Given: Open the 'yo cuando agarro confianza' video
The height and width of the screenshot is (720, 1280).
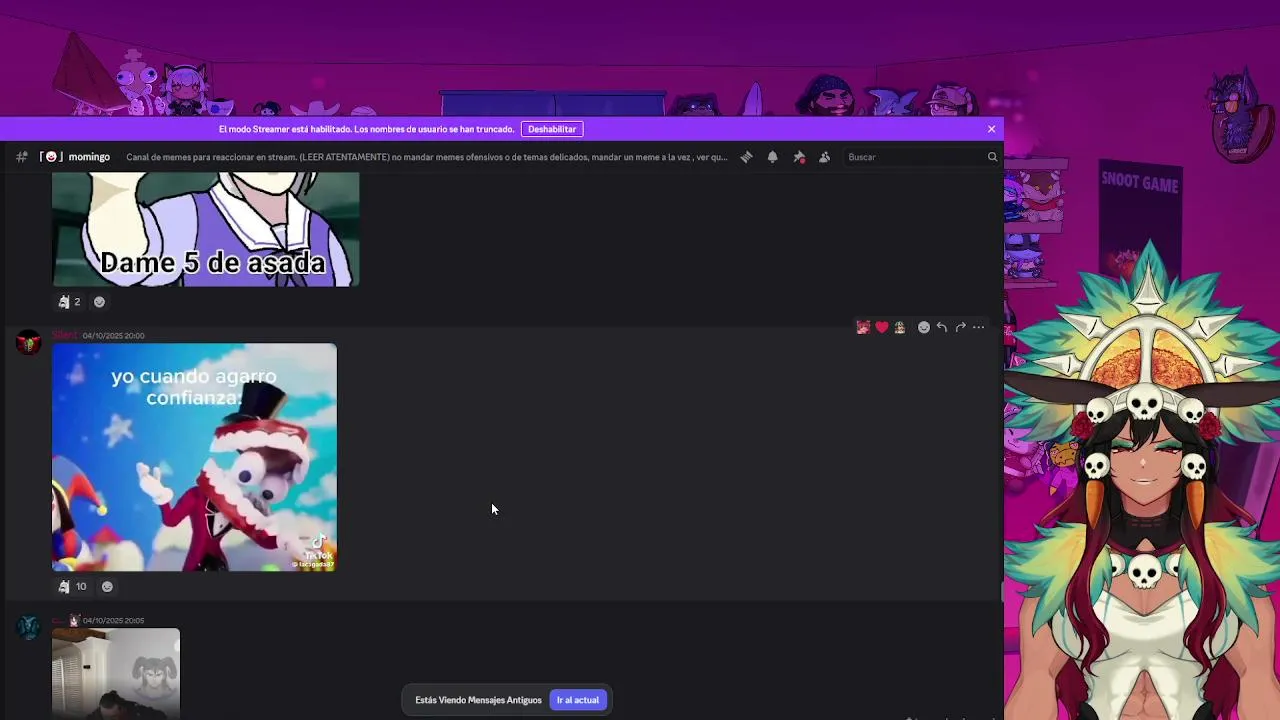Looking at the screenshot, I should coord(194,457).
